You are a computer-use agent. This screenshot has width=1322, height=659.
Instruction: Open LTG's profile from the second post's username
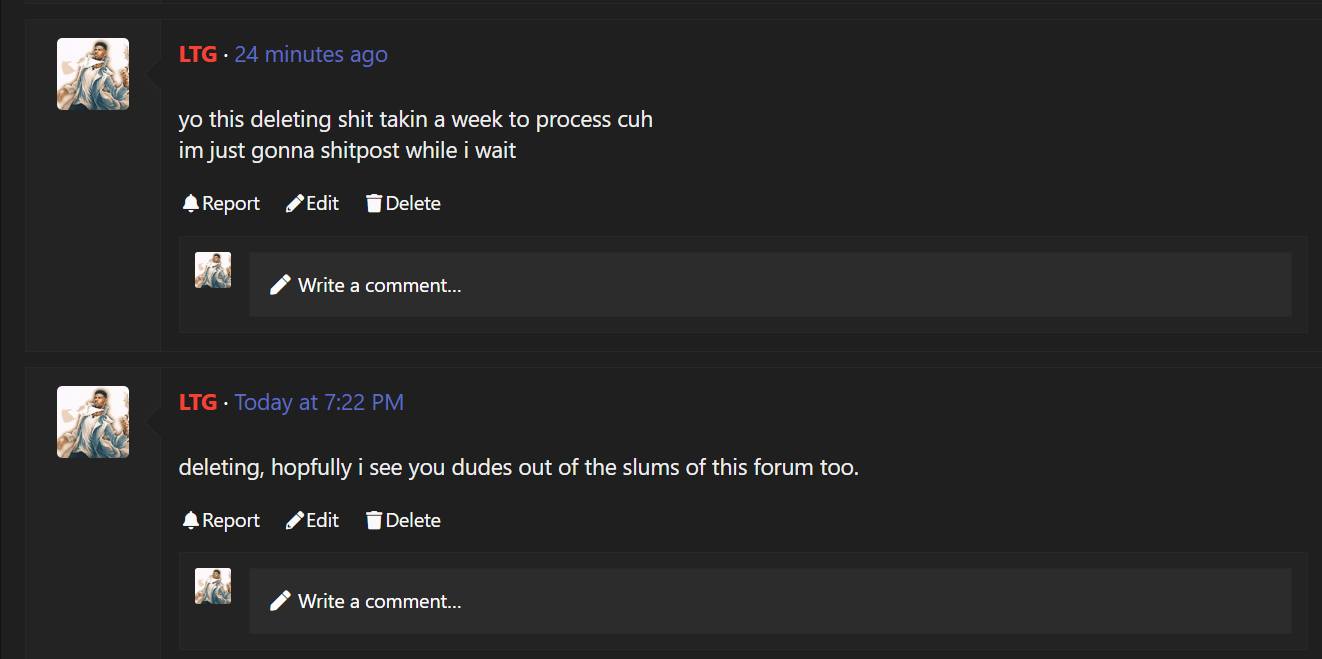pyautogui.click(x=198, y=402)
